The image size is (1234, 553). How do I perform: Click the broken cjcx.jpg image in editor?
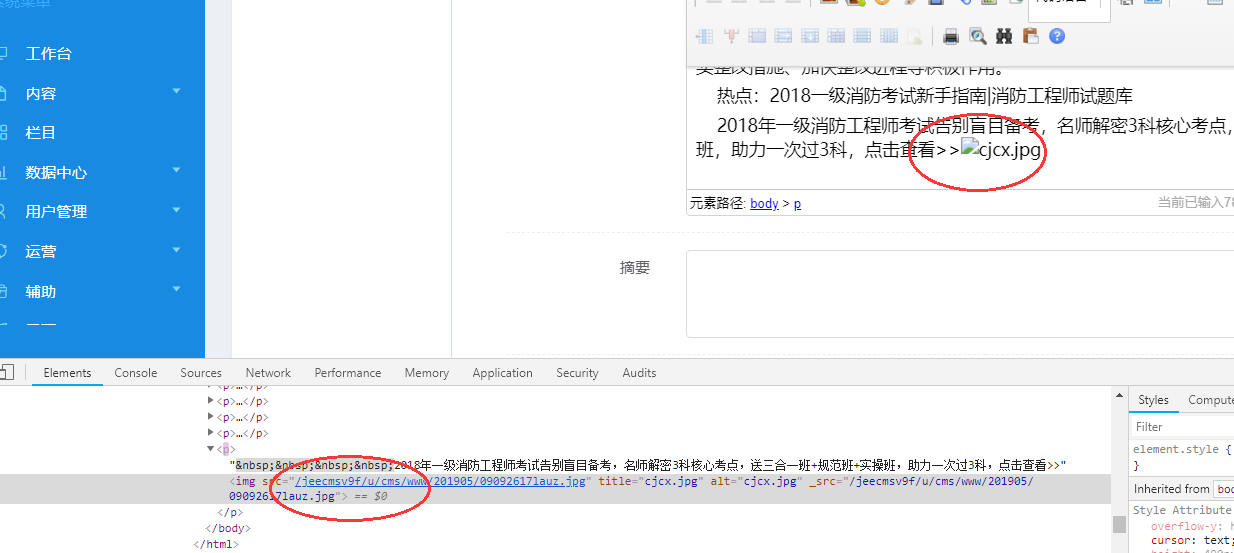tap(1001, 150)
